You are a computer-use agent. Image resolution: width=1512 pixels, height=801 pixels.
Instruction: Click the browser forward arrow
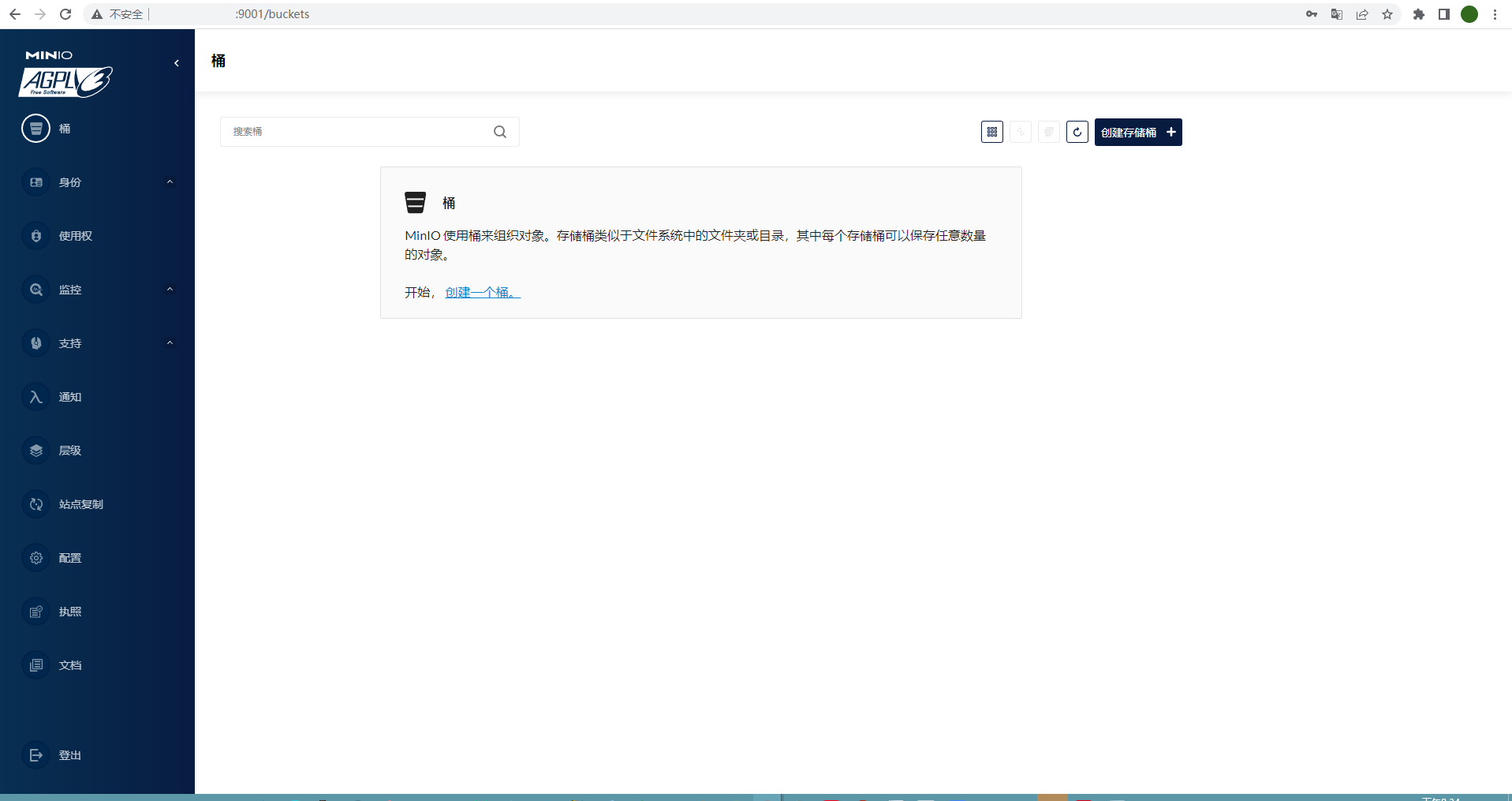[x=40, y=14]
